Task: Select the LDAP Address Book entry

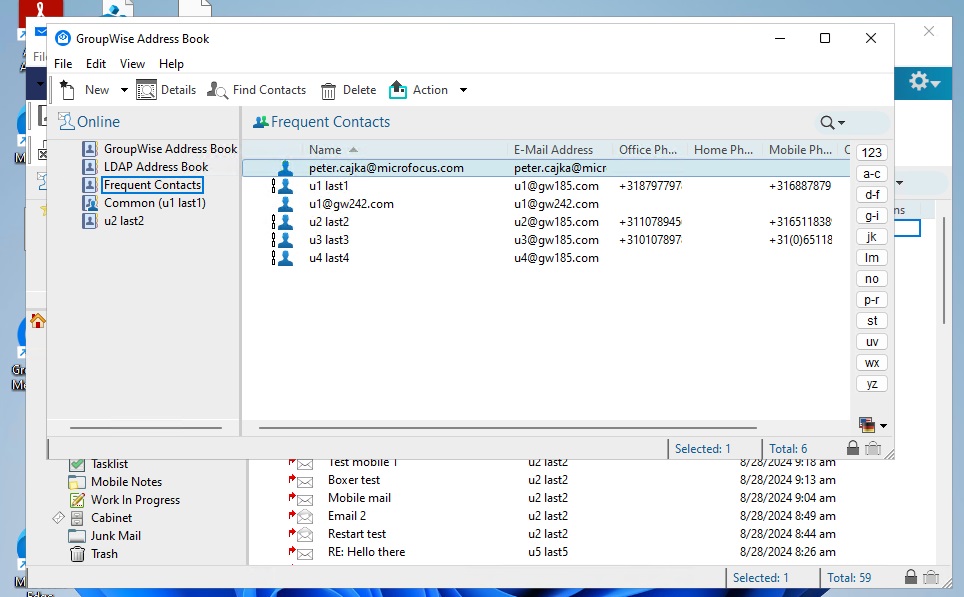Action: tap(156, 167)
